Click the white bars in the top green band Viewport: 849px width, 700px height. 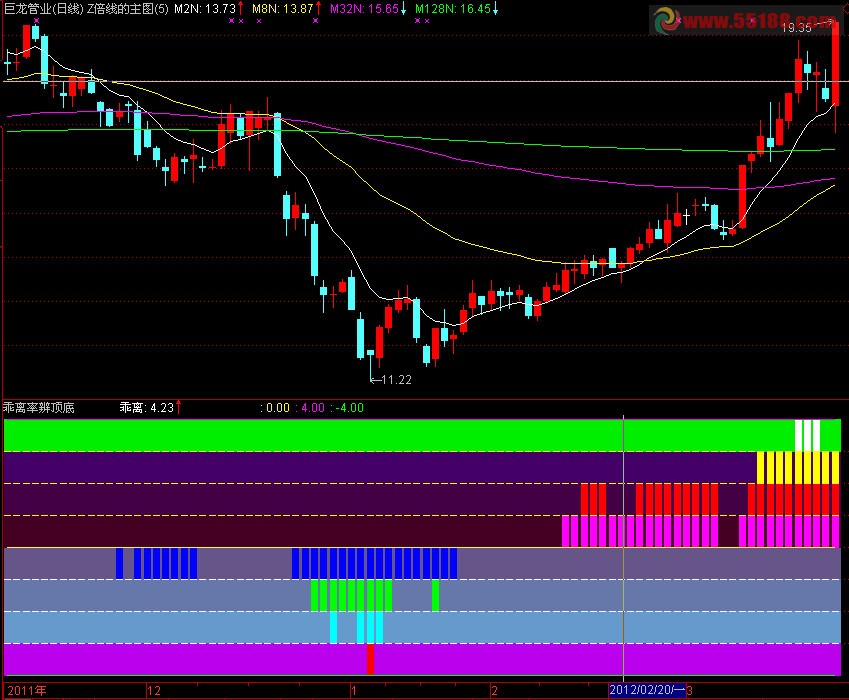click(x=807, y=435)
